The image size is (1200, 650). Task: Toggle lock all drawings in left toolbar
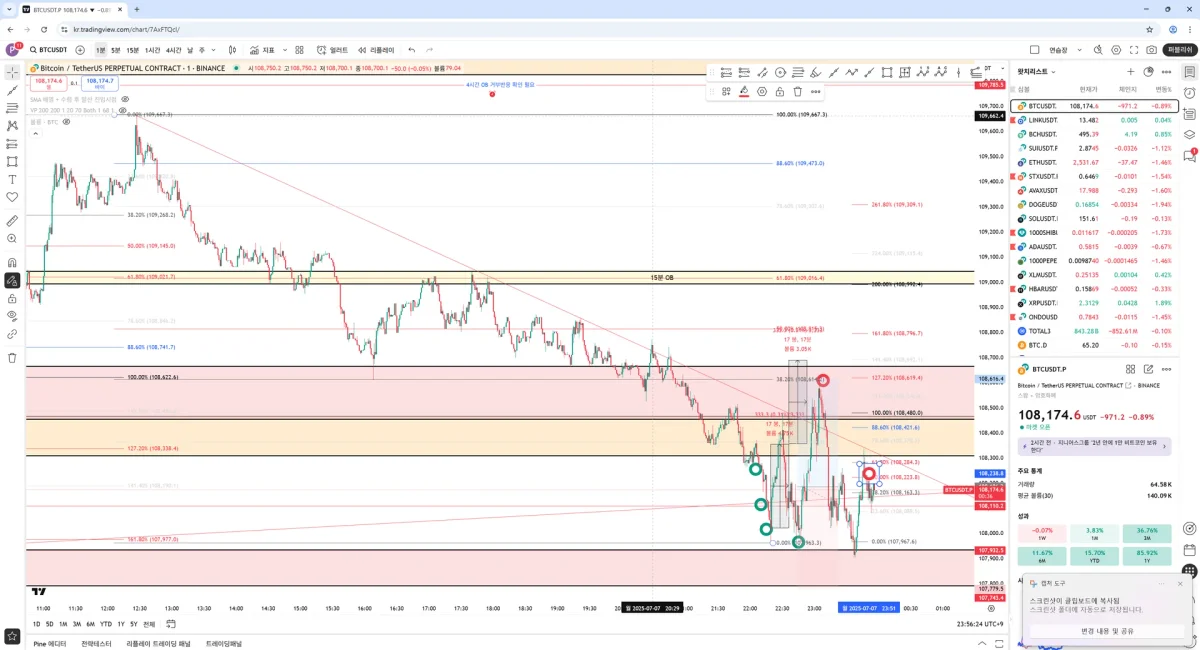coord(12,298)
